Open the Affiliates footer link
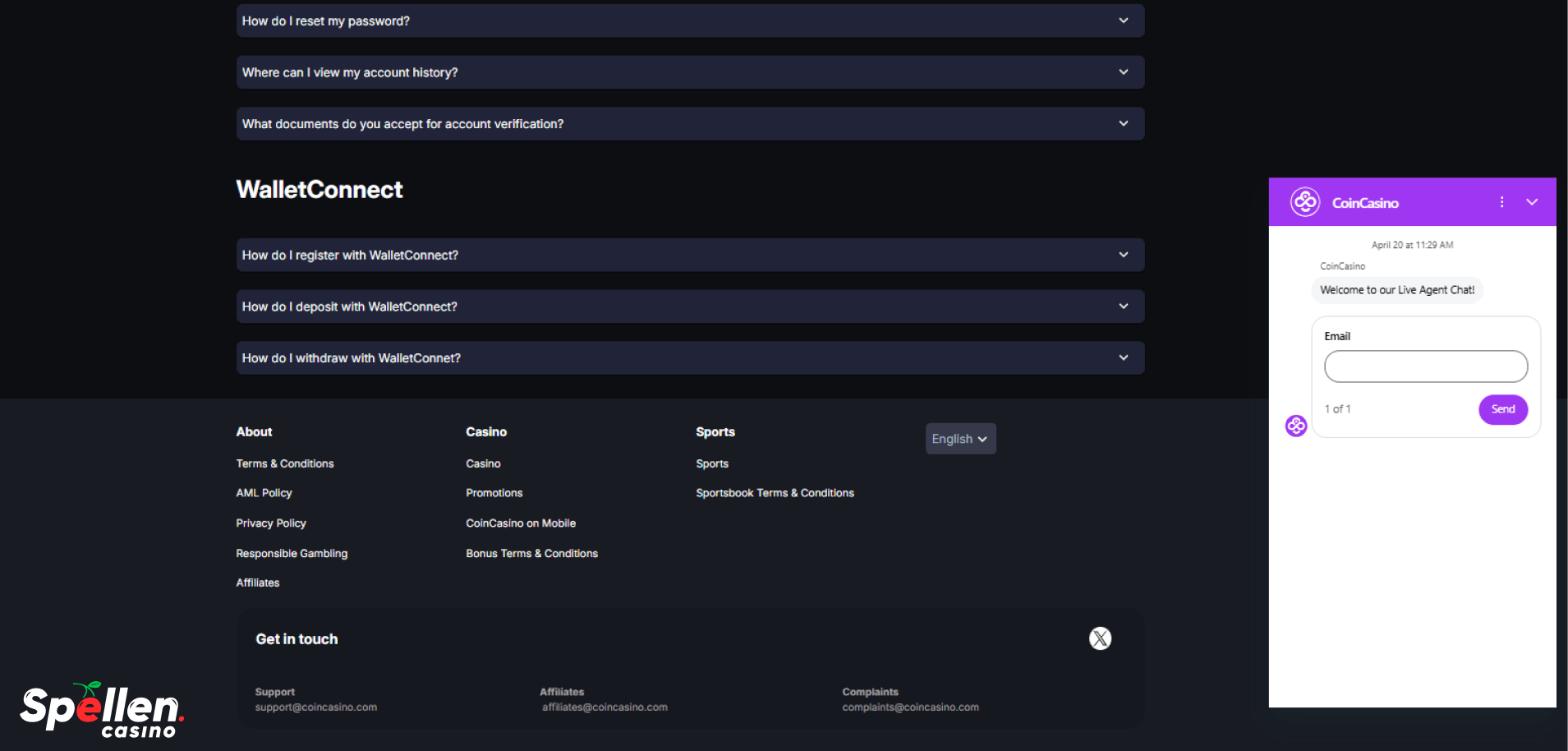 [x=258, y=583]
